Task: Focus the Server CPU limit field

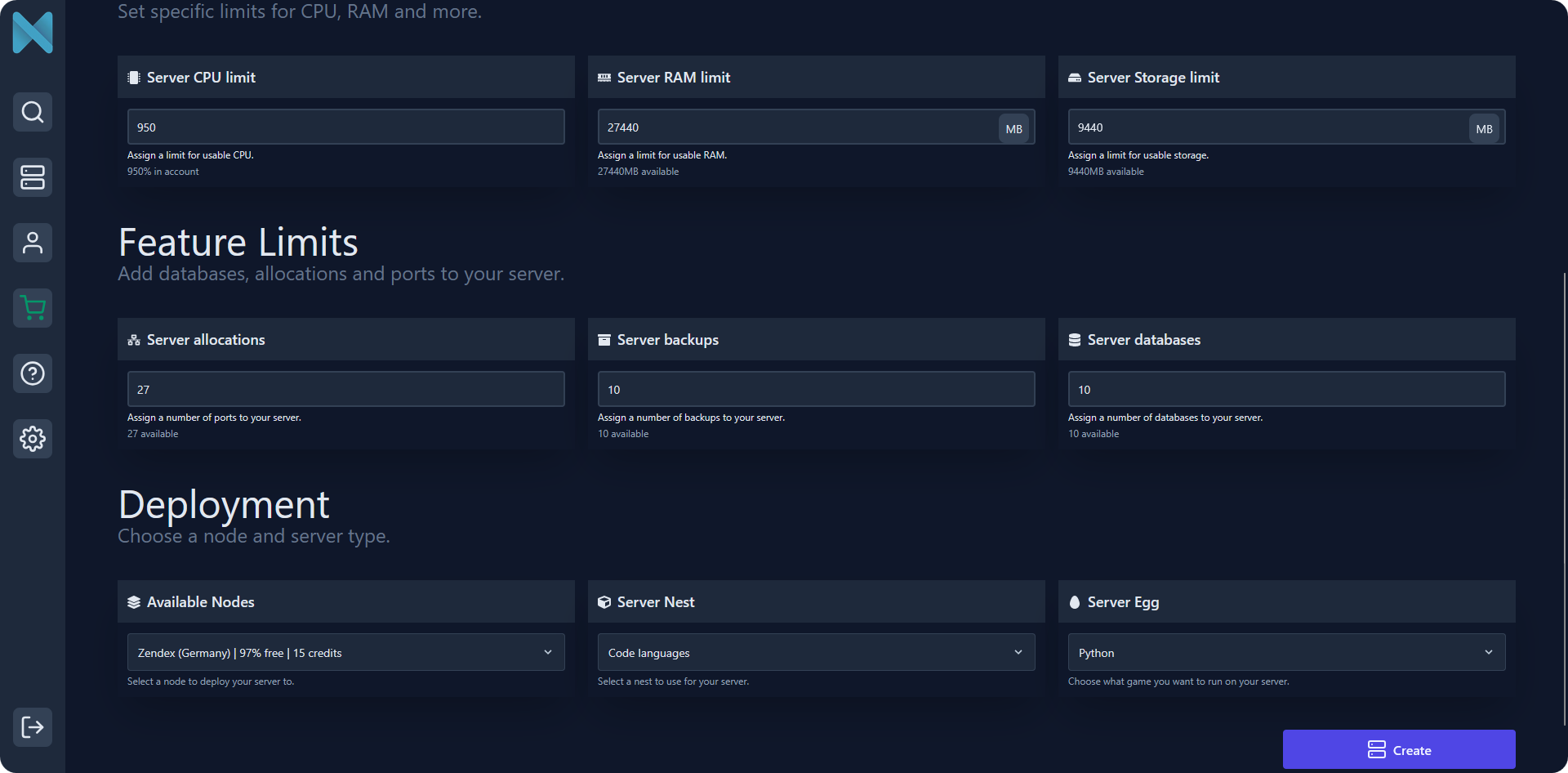Action: 345,127
